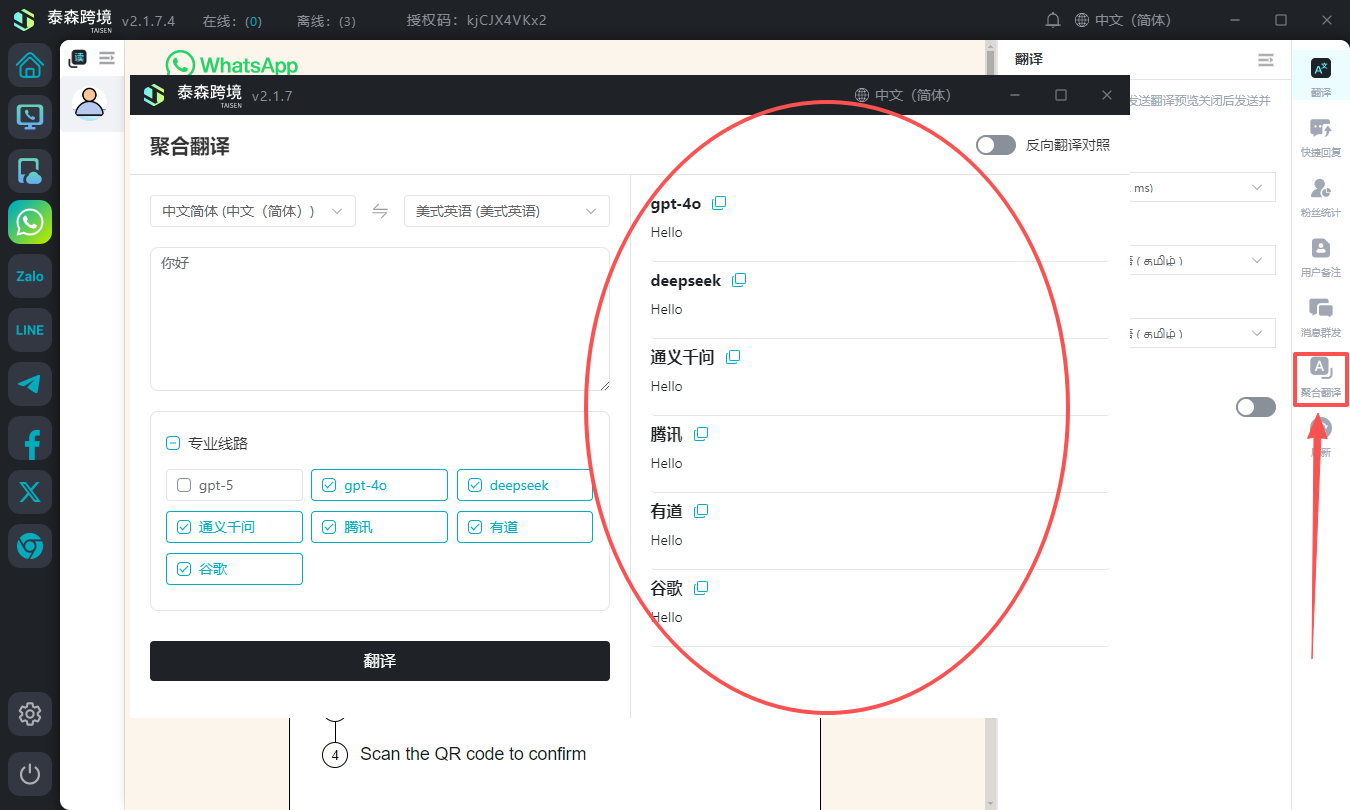Screen dimensions: 1350x810
Task: Enable the gpt-5 checkbox
Action: point(184,485)
